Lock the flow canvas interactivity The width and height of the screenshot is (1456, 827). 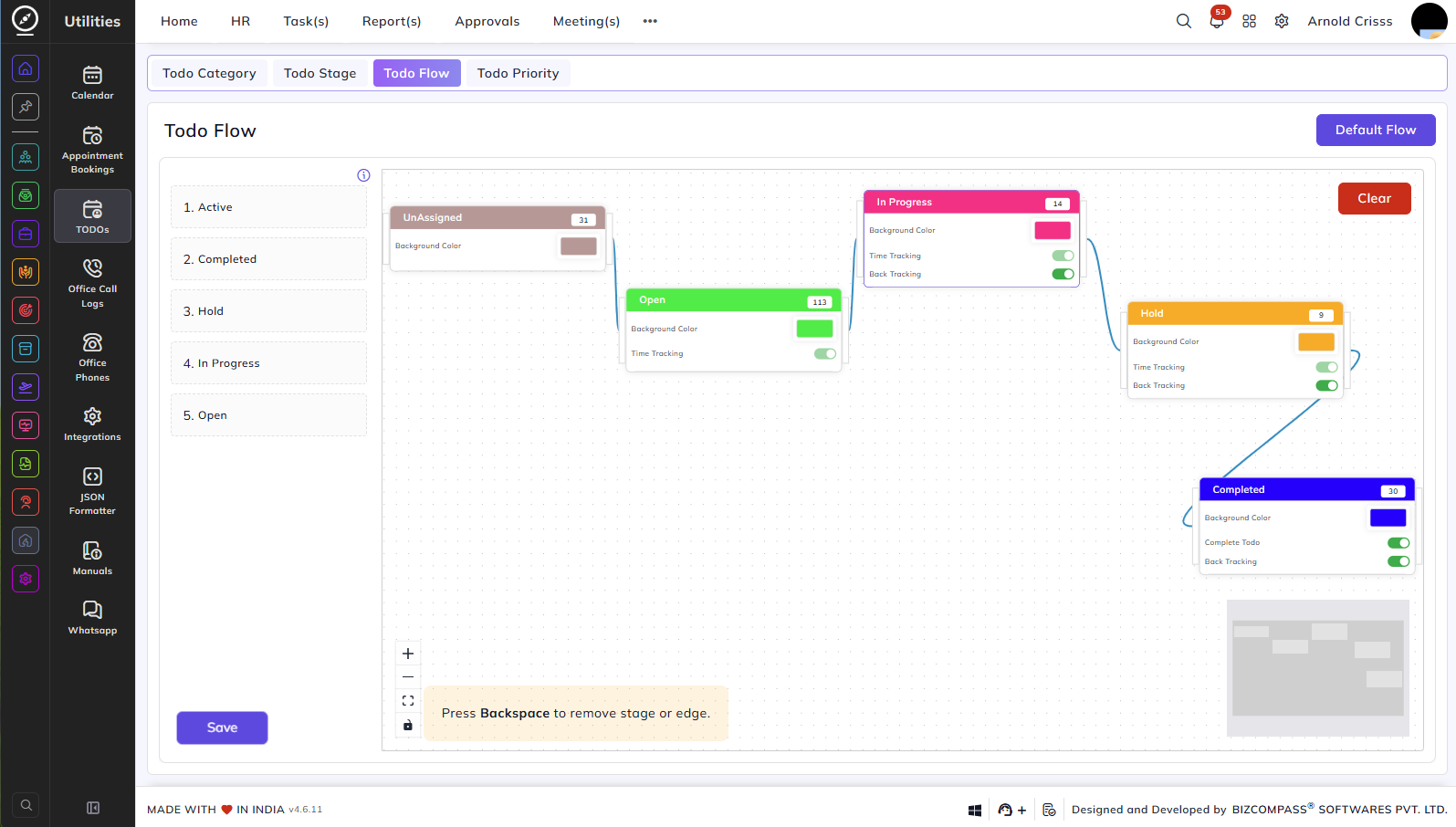point(408,725)
